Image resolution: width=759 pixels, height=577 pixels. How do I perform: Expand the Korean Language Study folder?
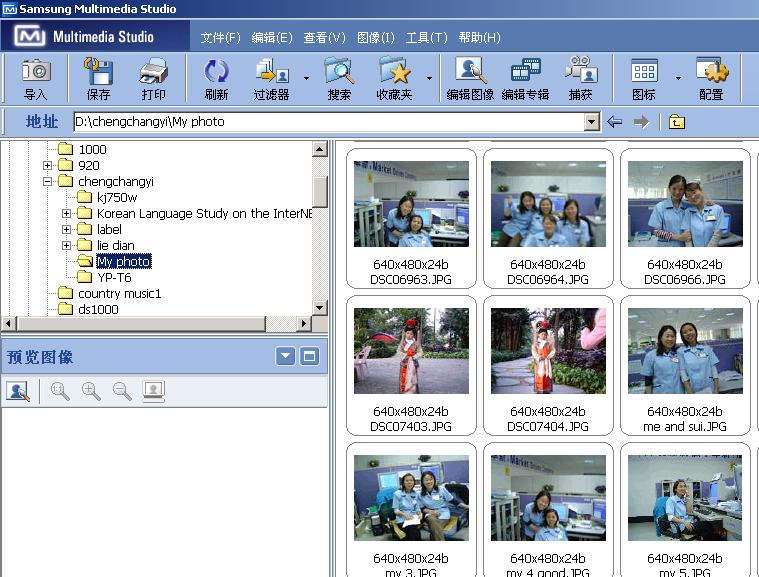tap(66, 213)
